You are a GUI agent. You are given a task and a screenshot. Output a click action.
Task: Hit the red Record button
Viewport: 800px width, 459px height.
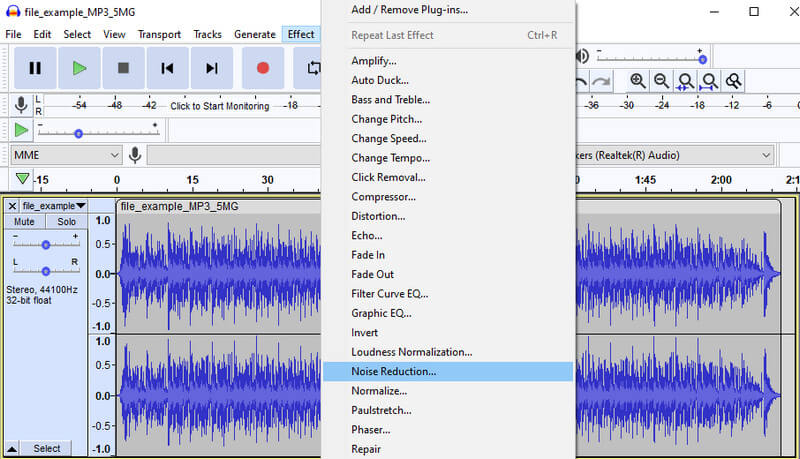tap(263, 68)
